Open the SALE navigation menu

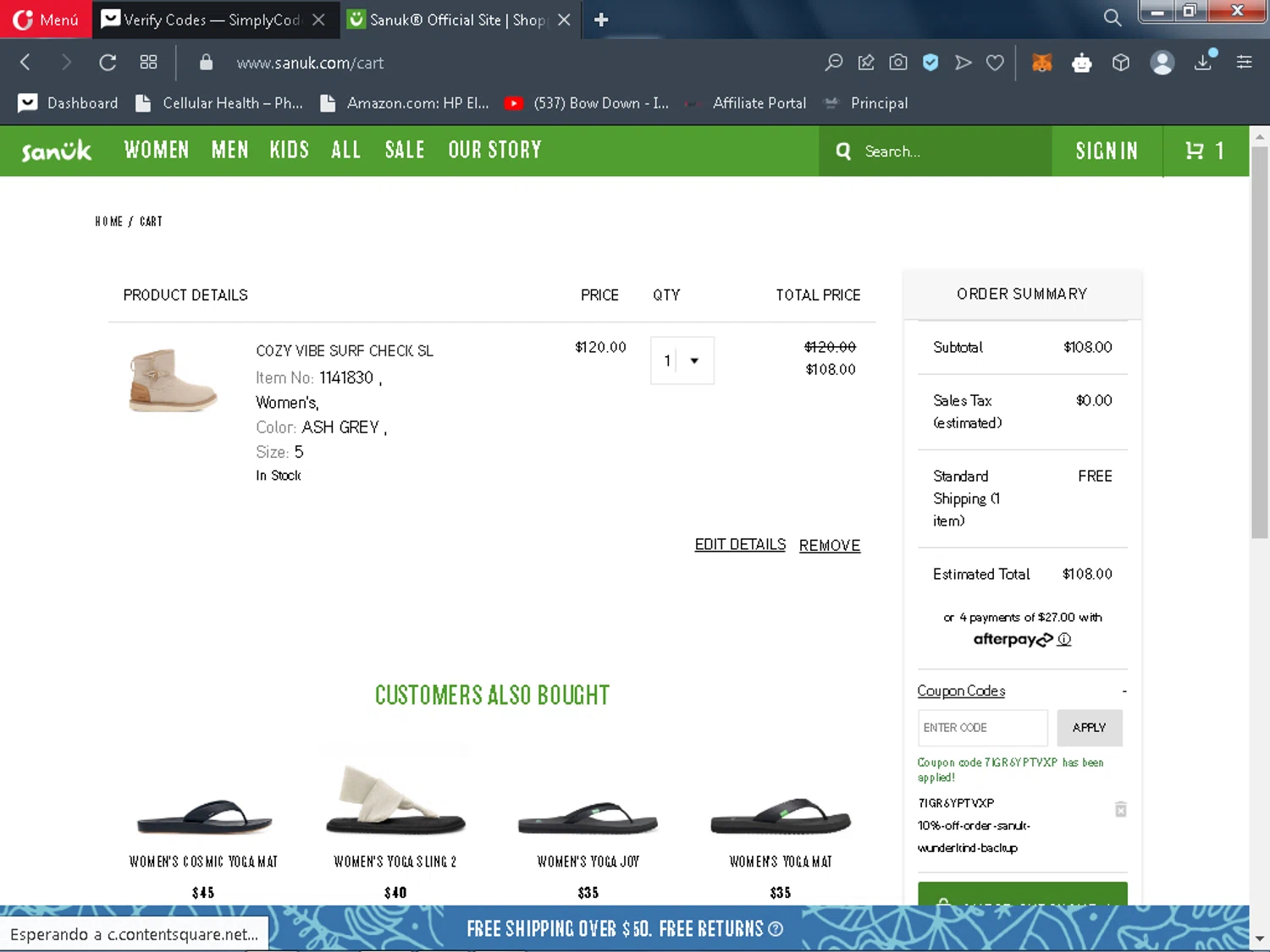[405, 151]
